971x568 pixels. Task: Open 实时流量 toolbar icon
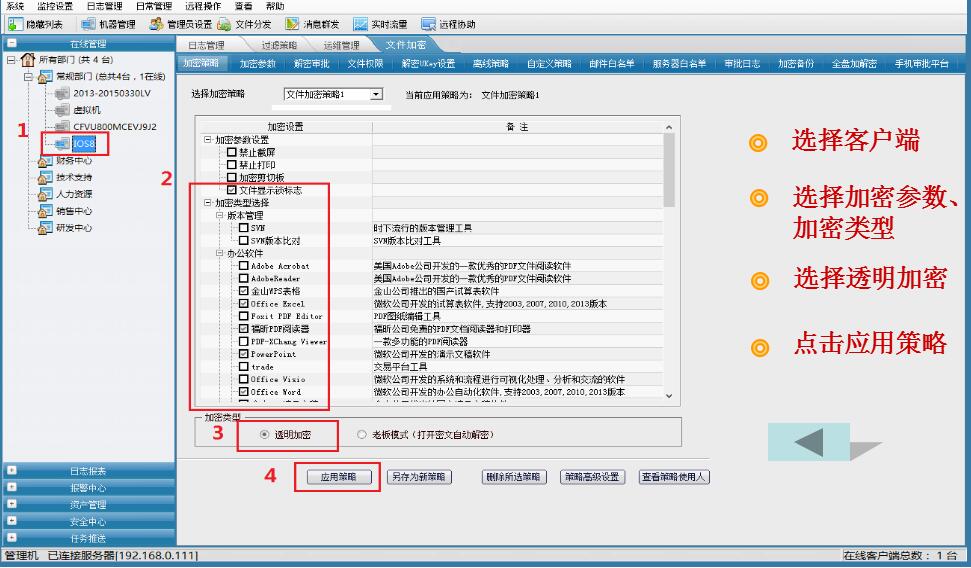(x=360, y=24)
